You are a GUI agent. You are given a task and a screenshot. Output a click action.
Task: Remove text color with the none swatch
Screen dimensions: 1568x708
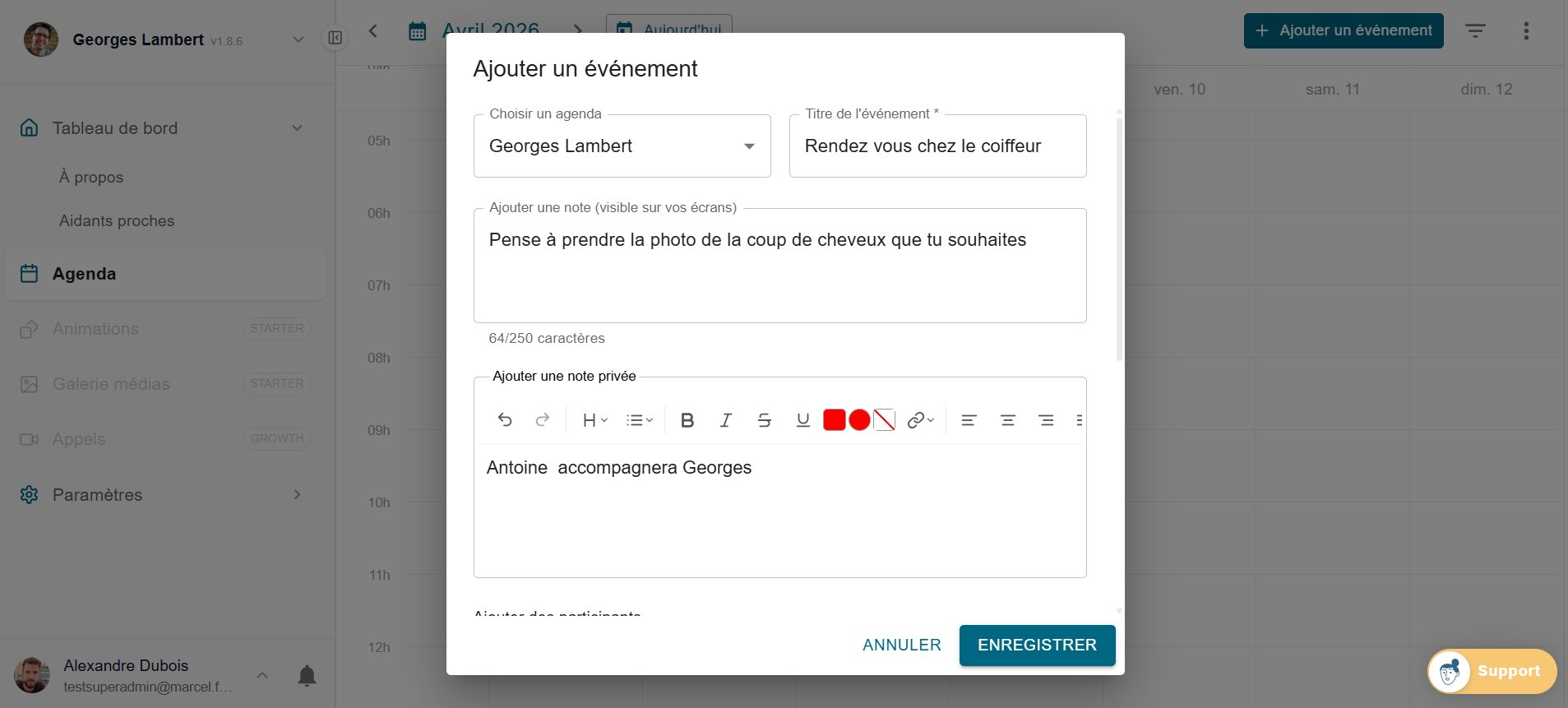(883, 420)
